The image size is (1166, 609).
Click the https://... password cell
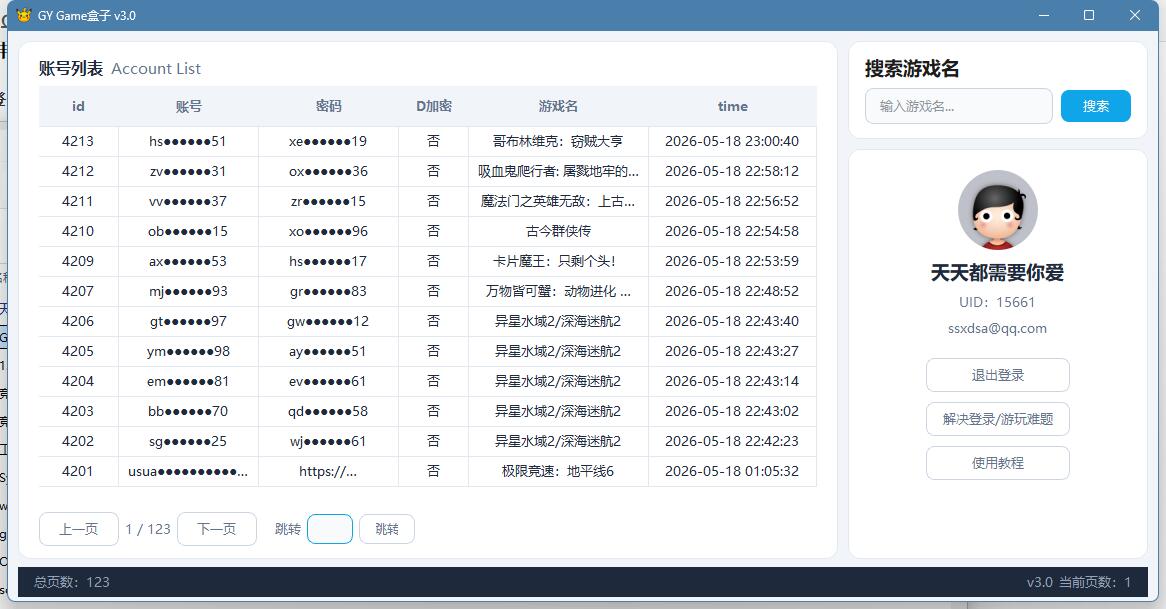328,471
